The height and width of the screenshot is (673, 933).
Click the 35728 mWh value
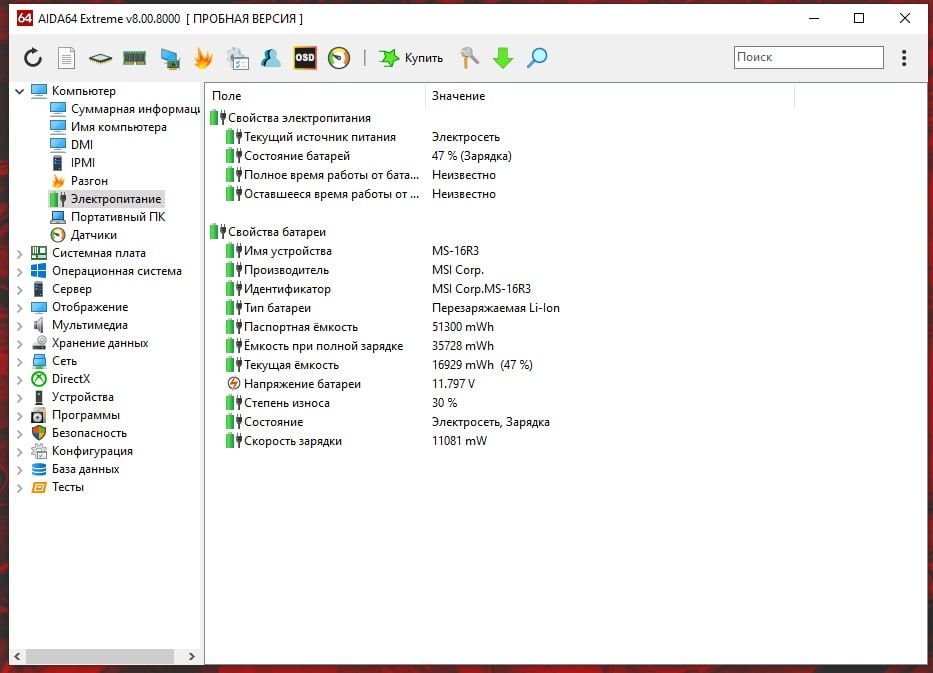(463, 346)
